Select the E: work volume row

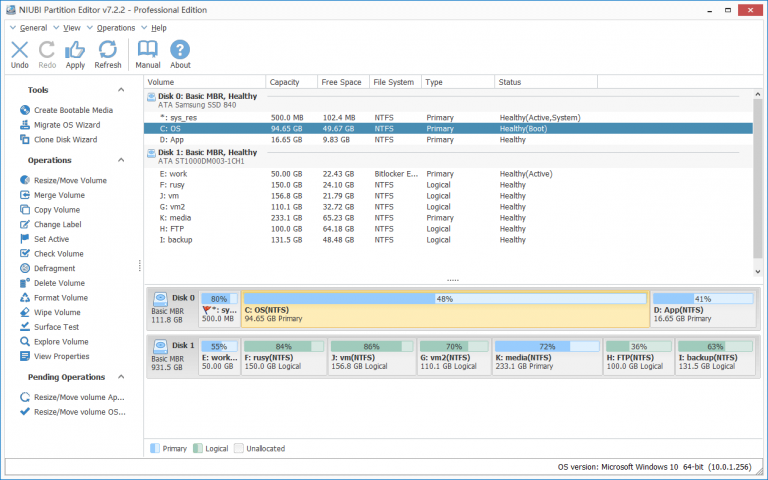[448, 174]
